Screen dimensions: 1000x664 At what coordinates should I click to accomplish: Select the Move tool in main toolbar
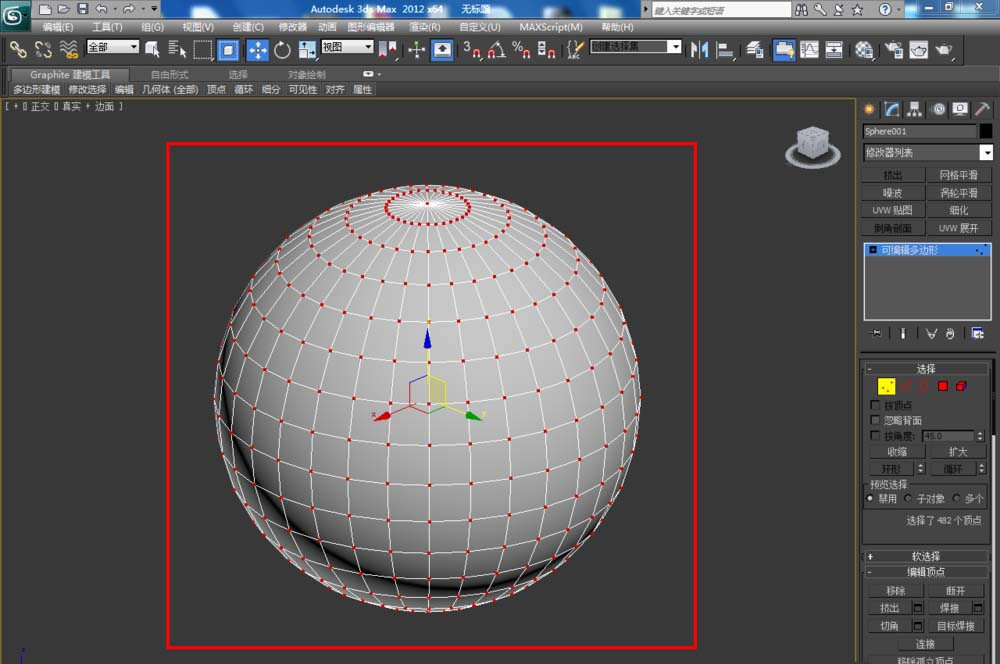point(257,49)
